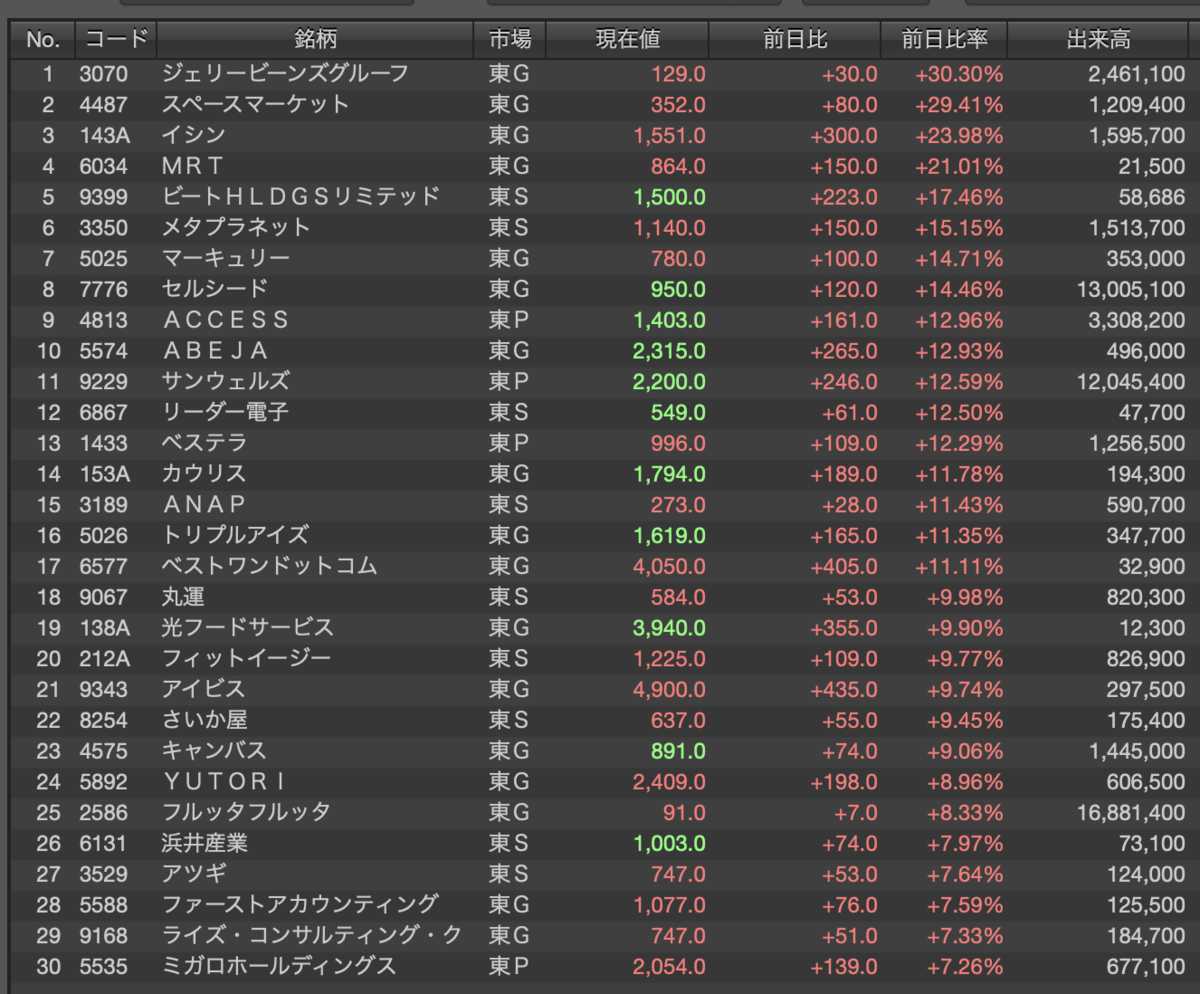Sort by the No. column header
Viewport: 1200px width, 994px height.
[43, 40]
